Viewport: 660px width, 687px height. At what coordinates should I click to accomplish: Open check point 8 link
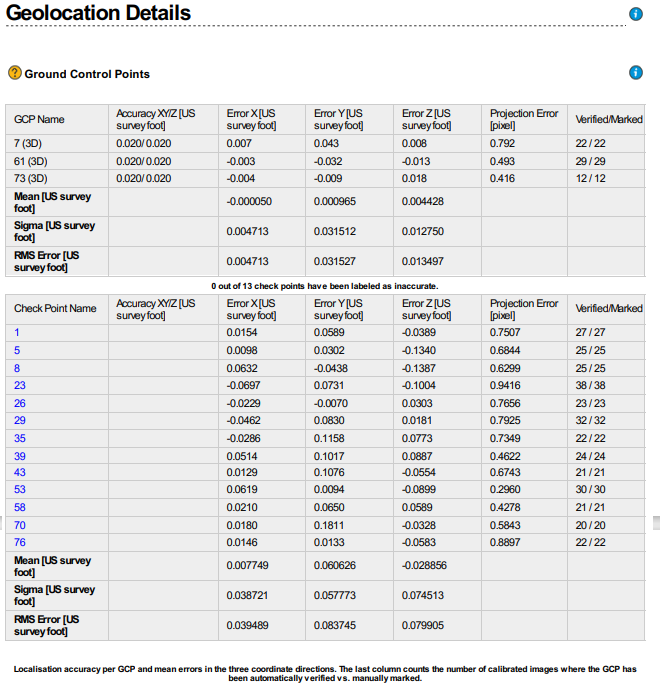(17, 368)
